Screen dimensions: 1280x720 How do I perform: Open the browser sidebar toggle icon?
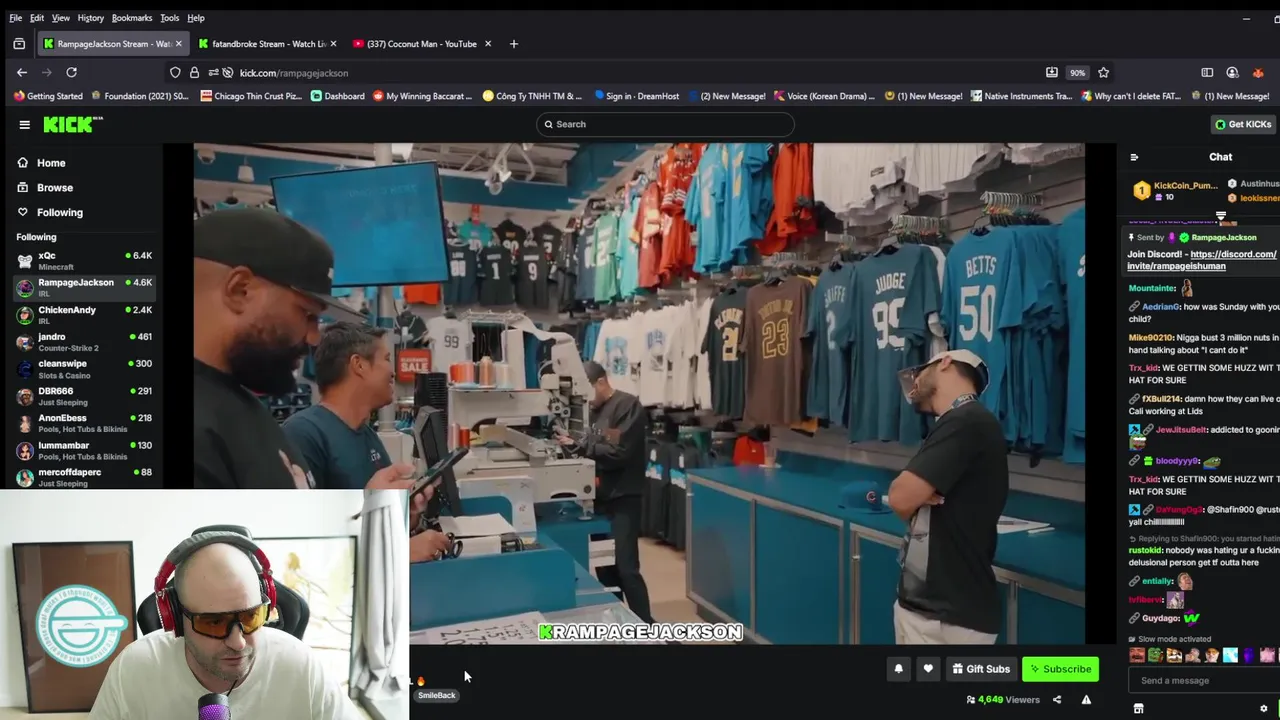click(x=1207, y=72)
